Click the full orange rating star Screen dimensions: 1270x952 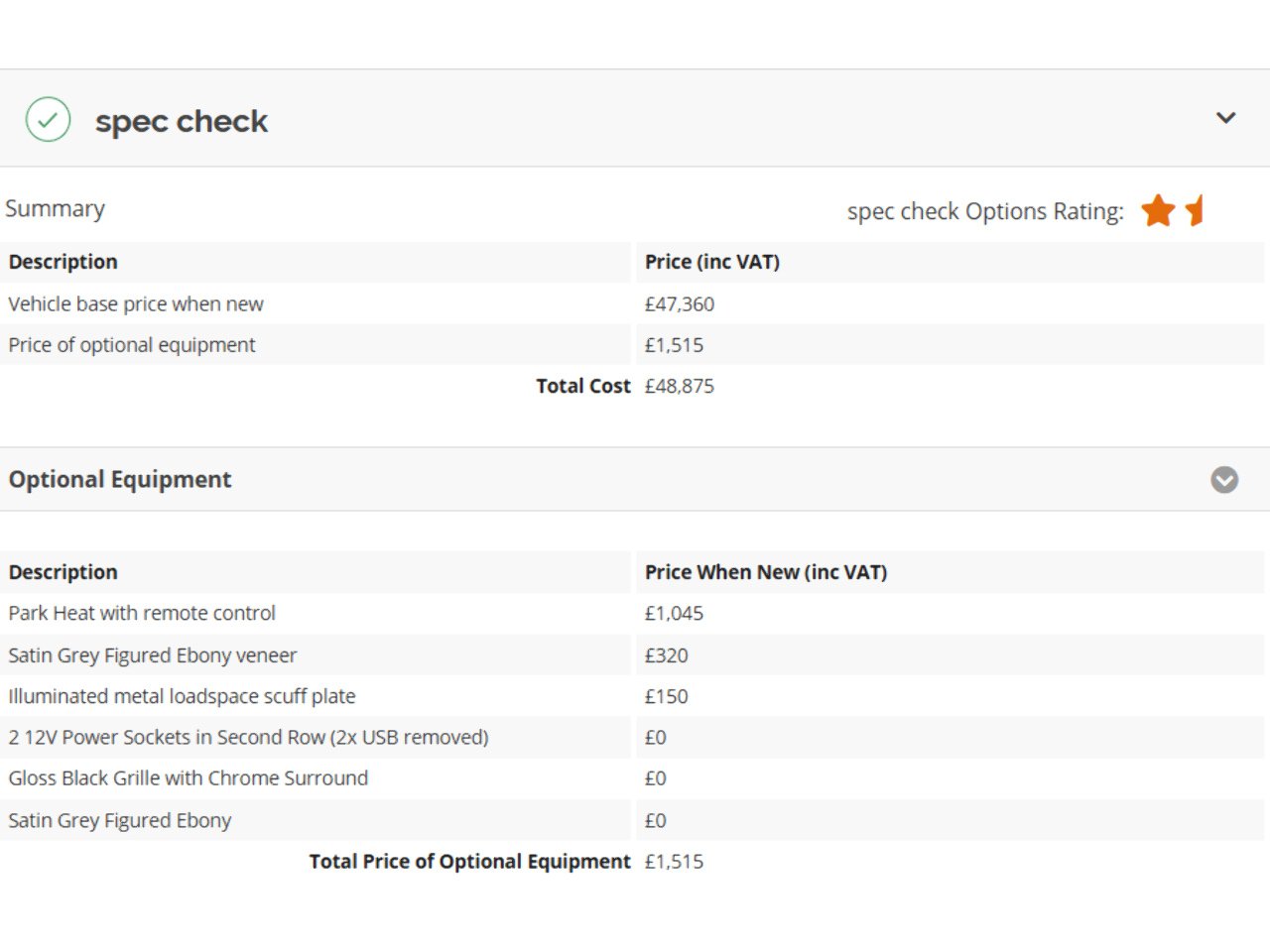[1158, 210]
